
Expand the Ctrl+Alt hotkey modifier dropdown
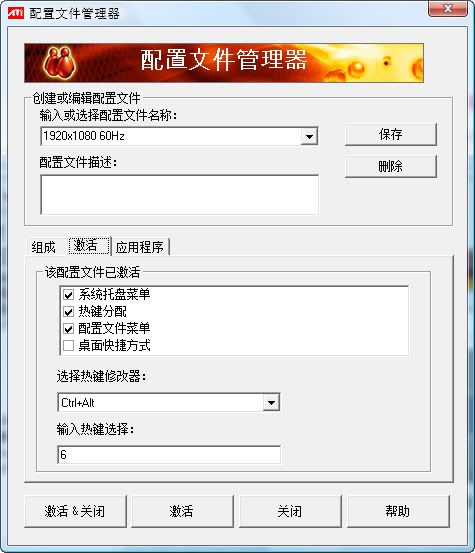tap(271, 402)
